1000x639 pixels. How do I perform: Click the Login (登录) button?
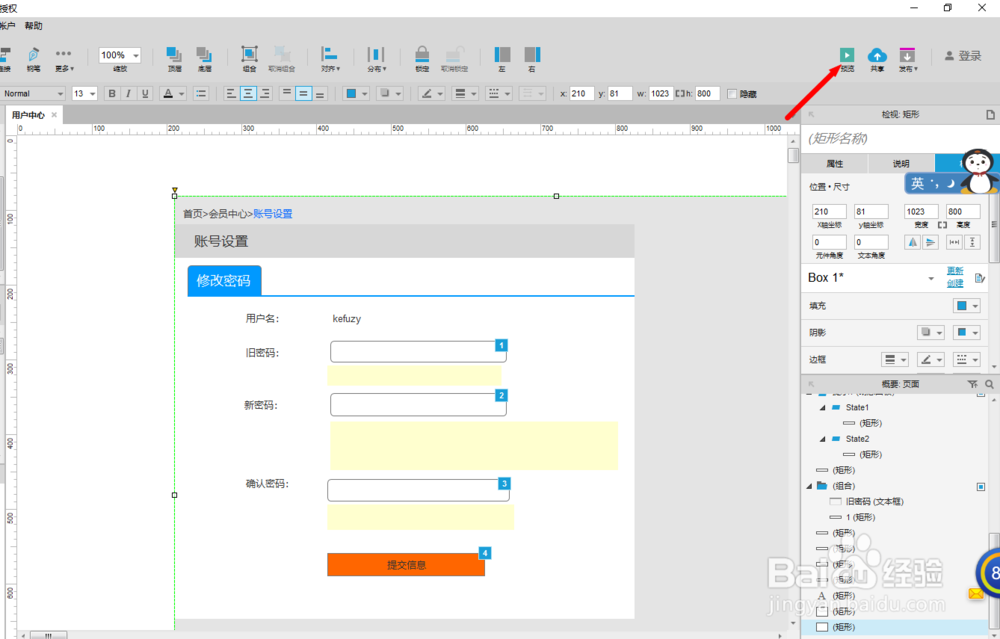(963, 56)
